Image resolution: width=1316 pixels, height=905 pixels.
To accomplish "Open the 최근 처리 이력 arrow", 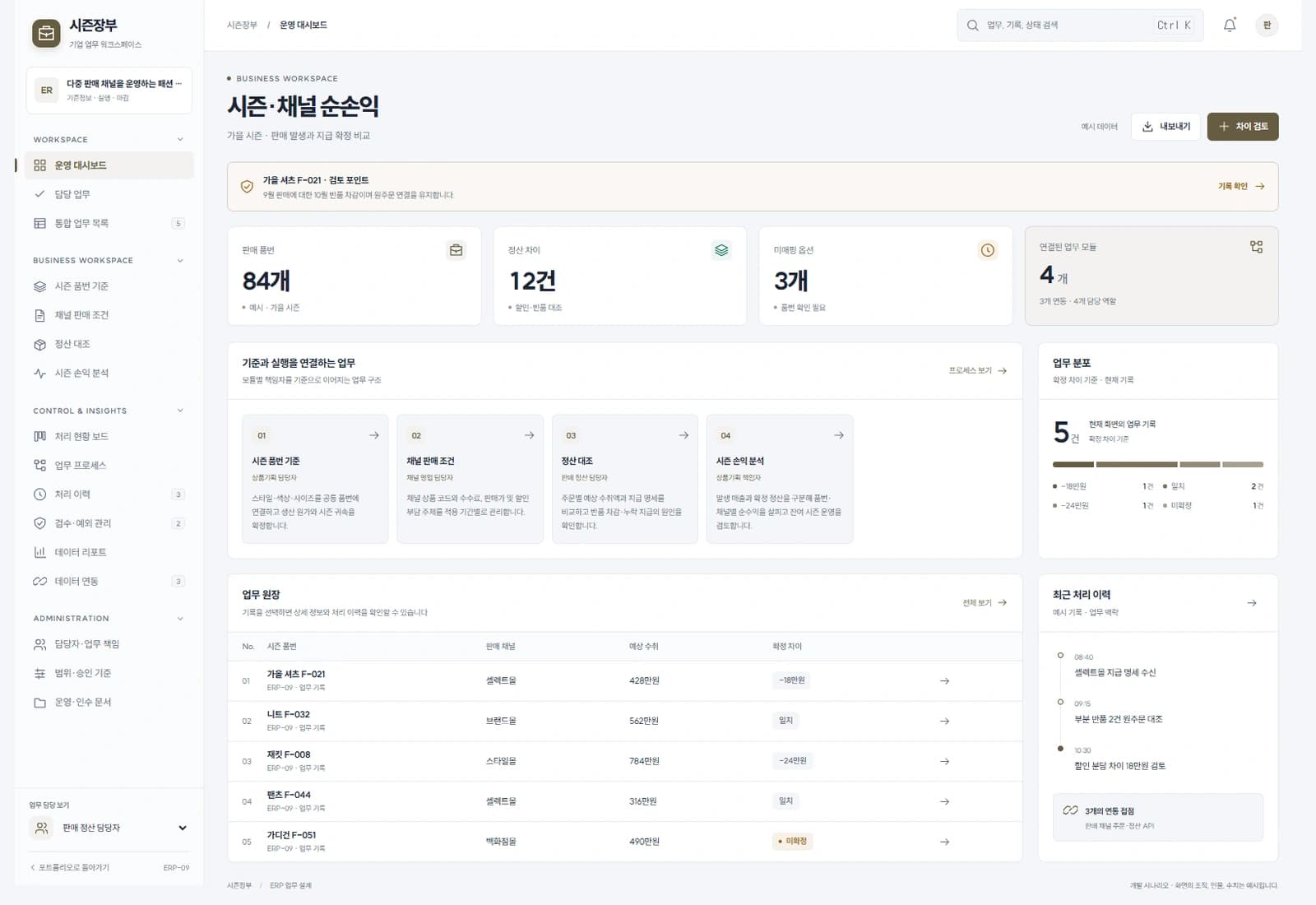I will [x=1252, y=603].
